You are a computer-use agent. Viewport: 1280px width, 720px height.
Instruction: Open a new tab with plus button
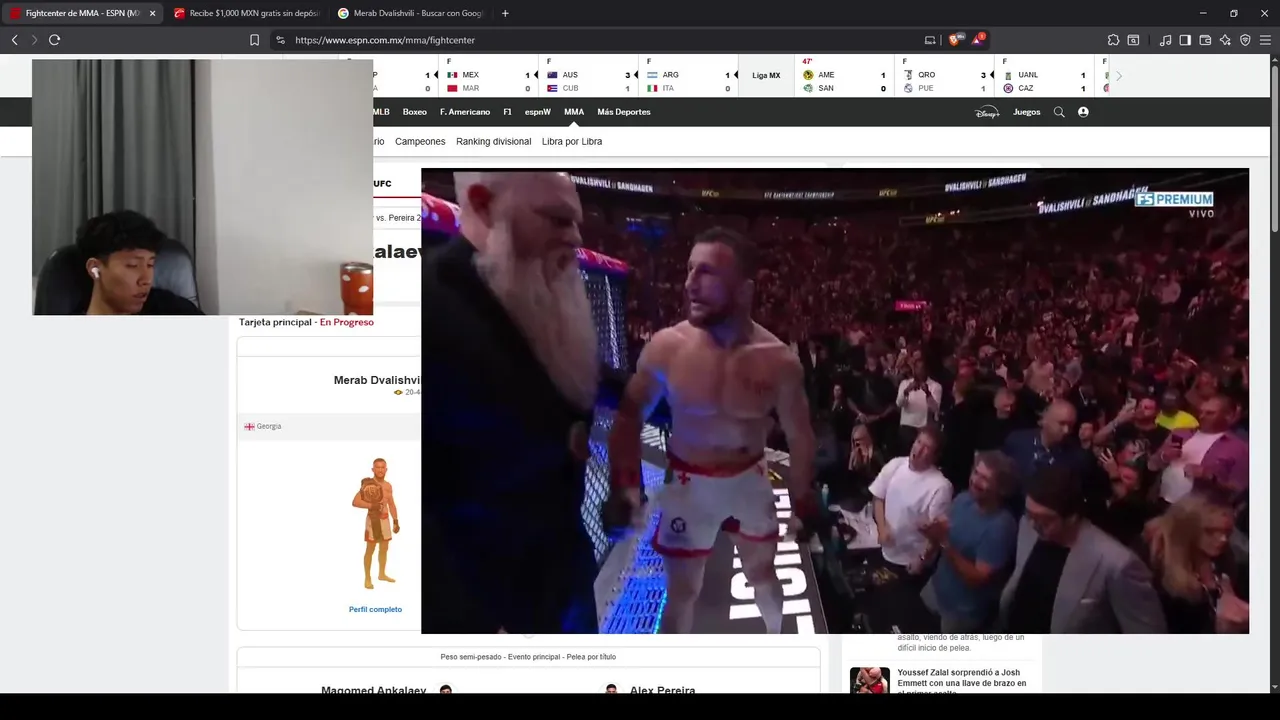click(505, 13)
